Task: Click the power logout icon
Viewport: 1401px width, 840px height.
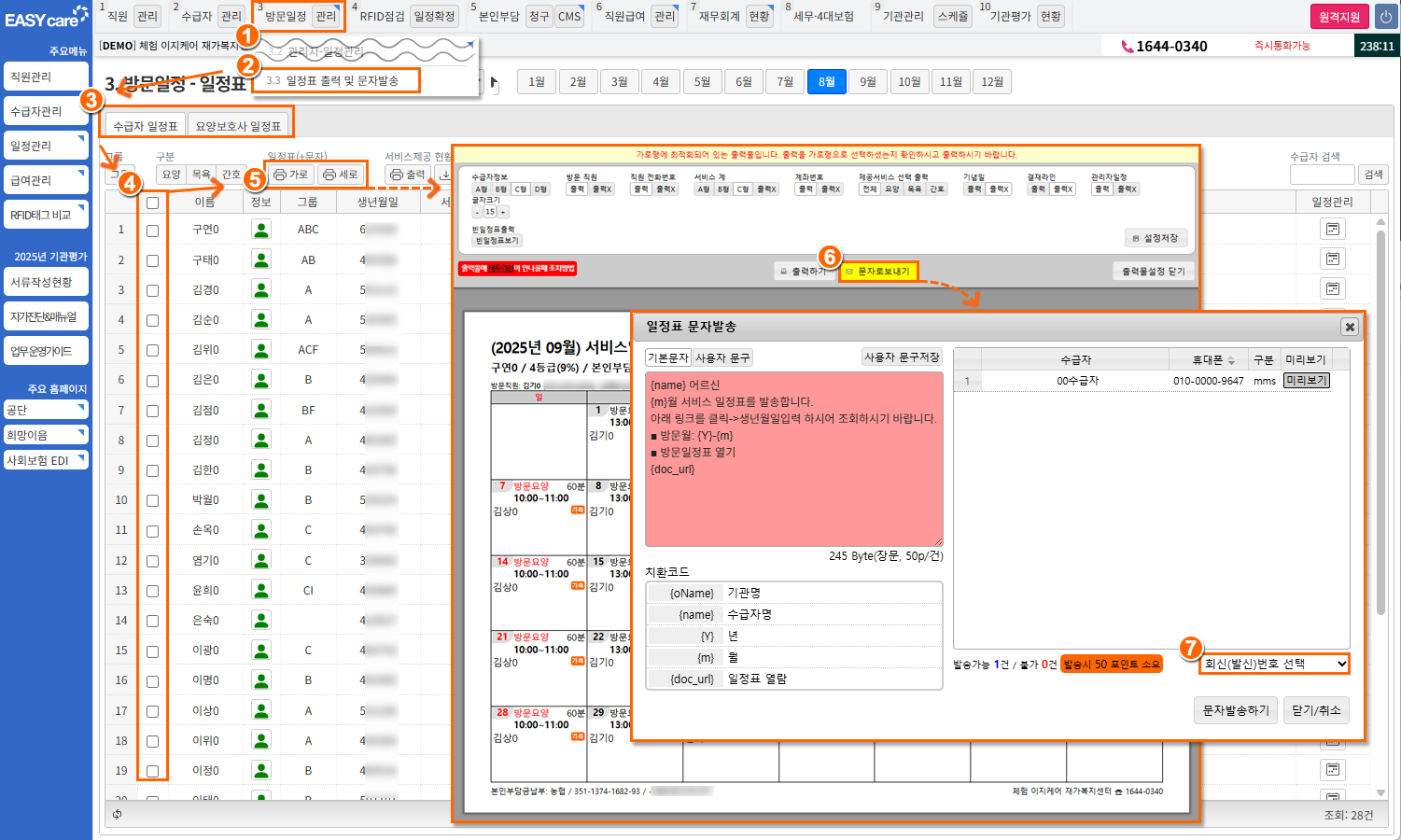Action: pyautogui.click(x=1385, y=17)
